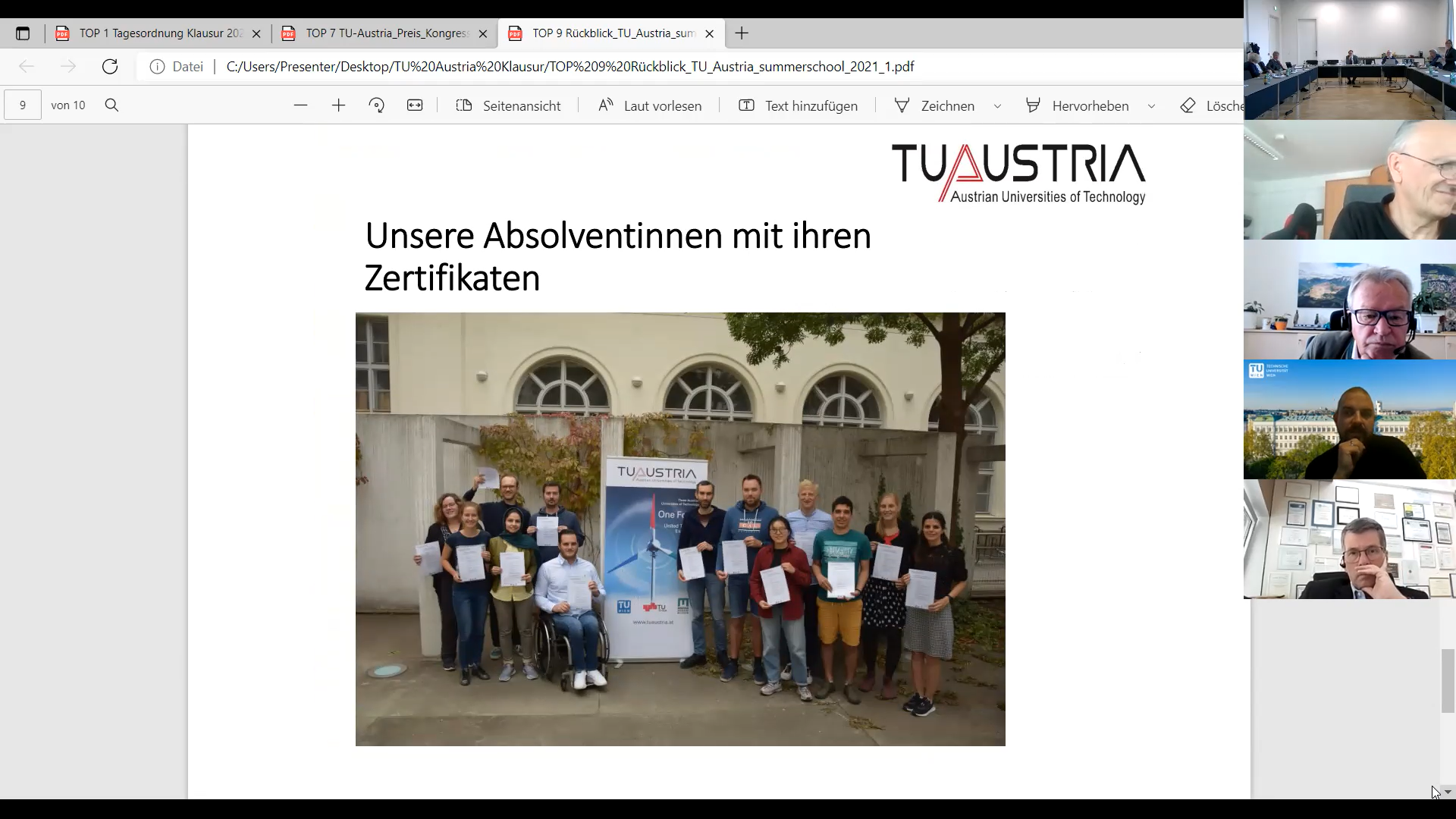Reload the page with refresh icon
Viewport: 1456px width, 819px height.
click(110, 67)
